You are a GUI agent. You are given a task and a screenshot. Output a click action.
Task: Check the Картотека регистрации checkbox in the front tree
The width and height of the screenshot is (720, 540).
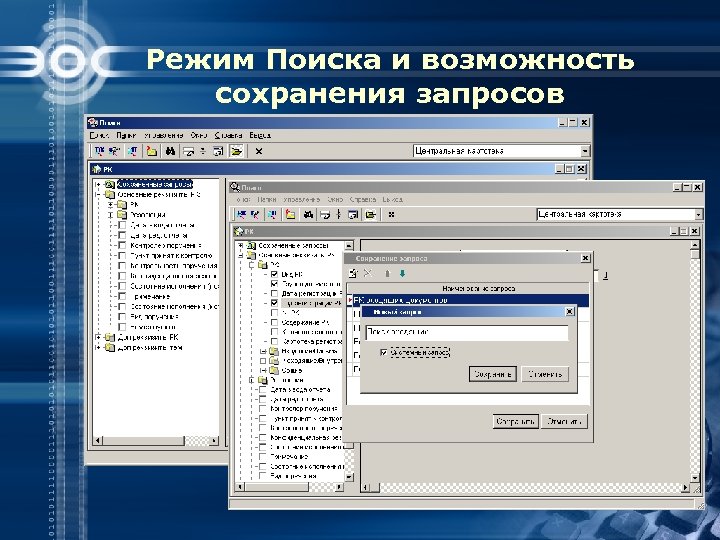click(274, 342)
